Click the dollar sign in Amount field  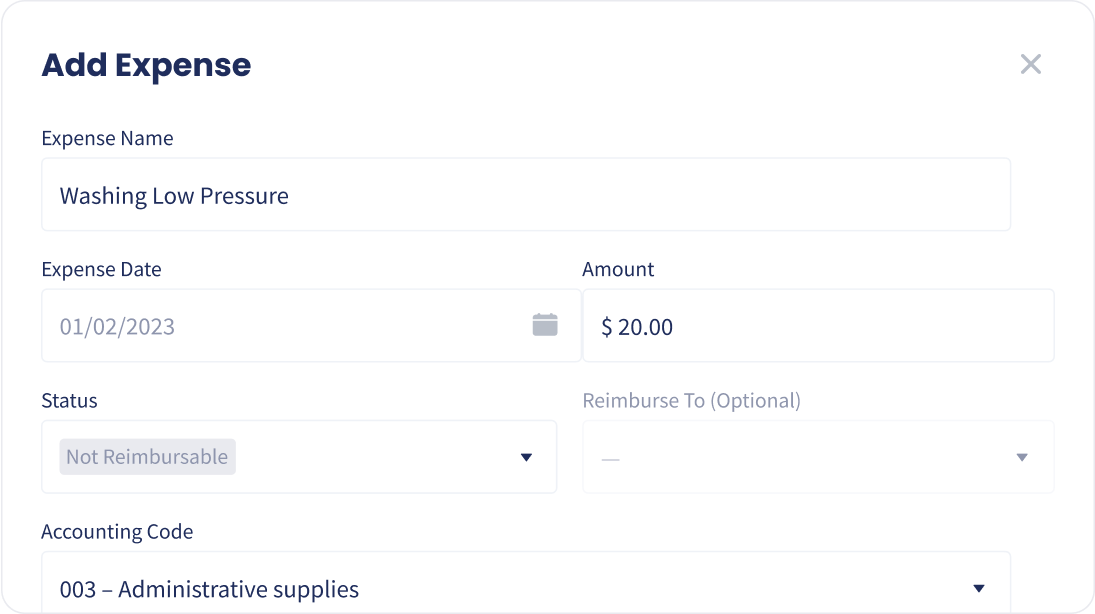pos(607,327)
